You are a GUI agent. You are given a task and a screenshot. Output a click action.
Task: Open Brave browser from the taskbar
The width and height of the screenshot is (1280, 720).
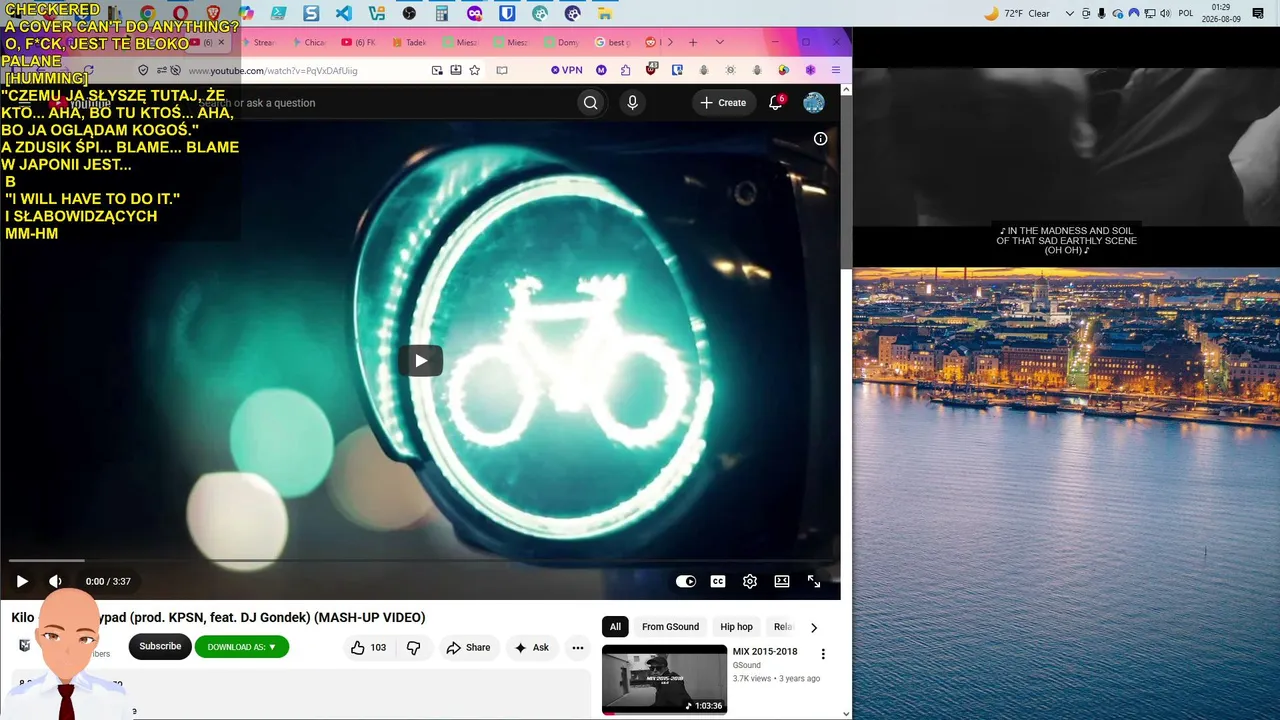click(x=213, y=14)
